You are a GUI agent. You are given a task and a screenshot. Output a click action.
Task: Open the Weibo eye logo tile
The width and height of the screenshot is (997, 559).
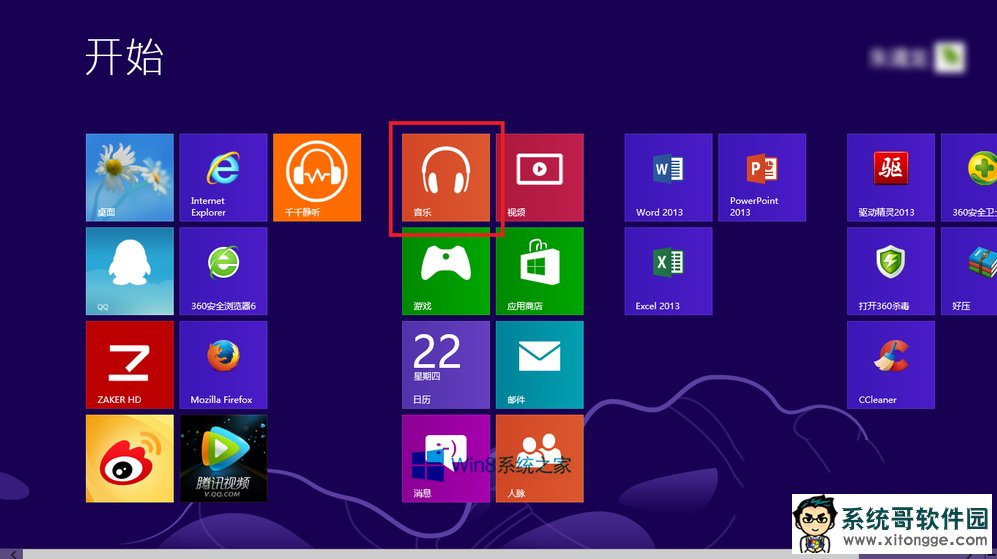click(x=130, y=459)
